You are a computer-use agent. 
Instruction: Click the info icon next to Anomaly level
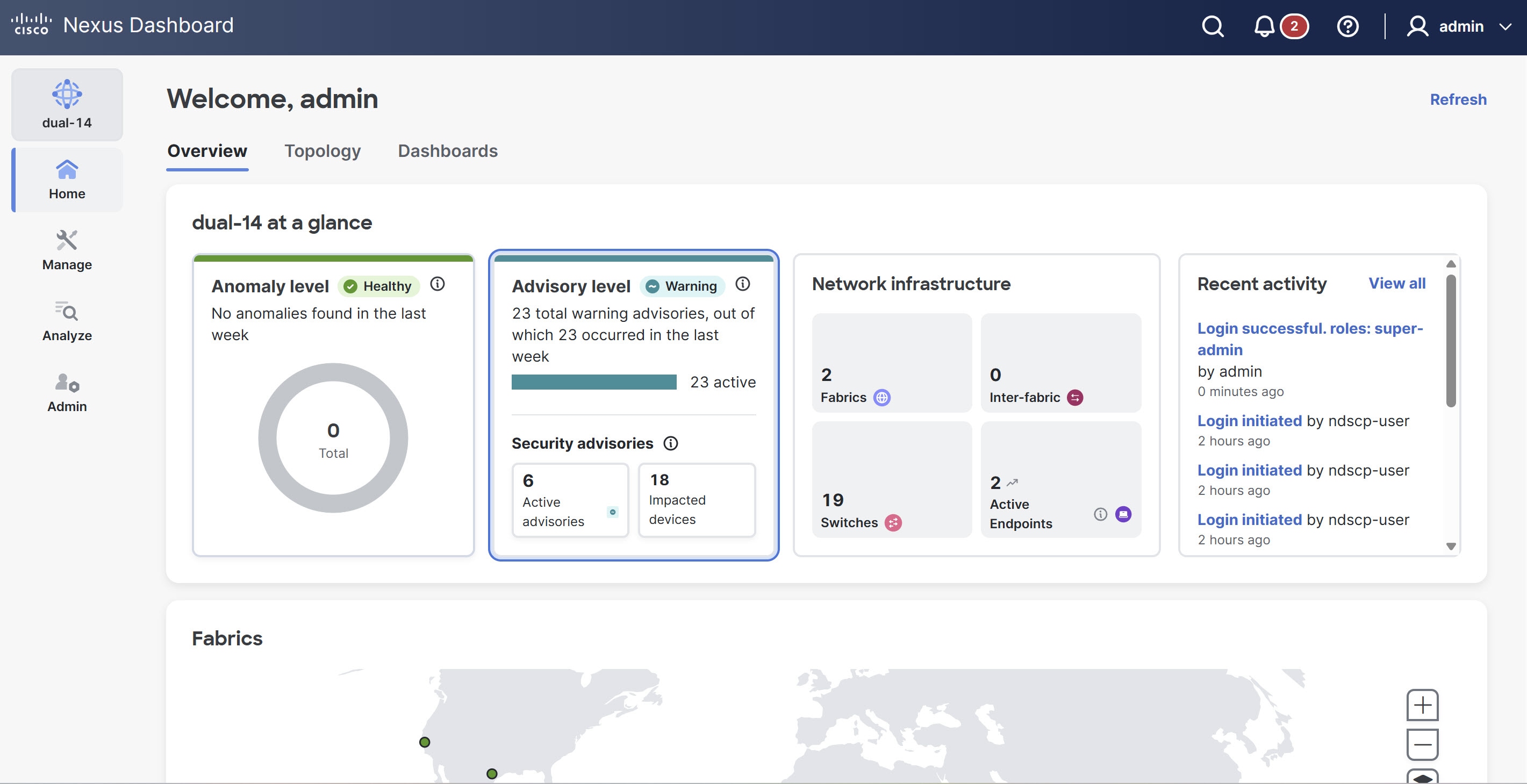point(438,283)
